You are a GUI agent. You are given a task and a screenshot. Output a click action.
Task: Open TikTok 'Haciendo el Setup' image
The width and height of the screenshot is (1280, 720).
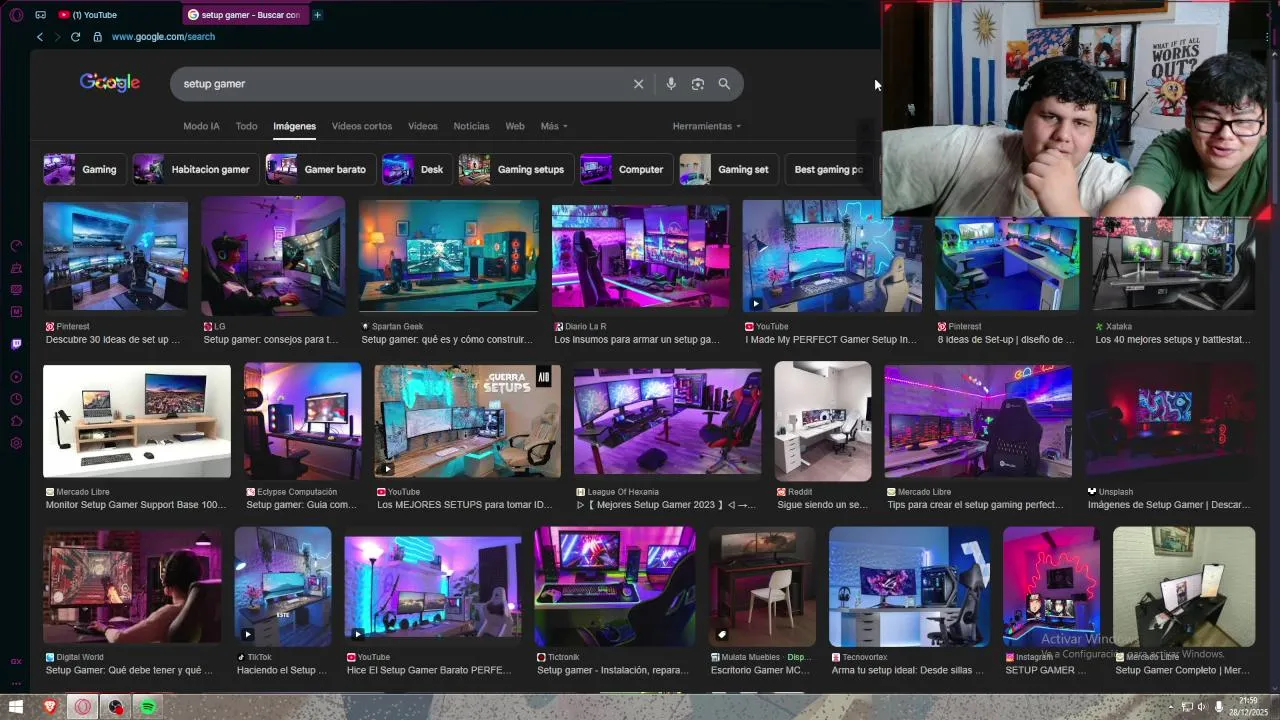point(283,587)
